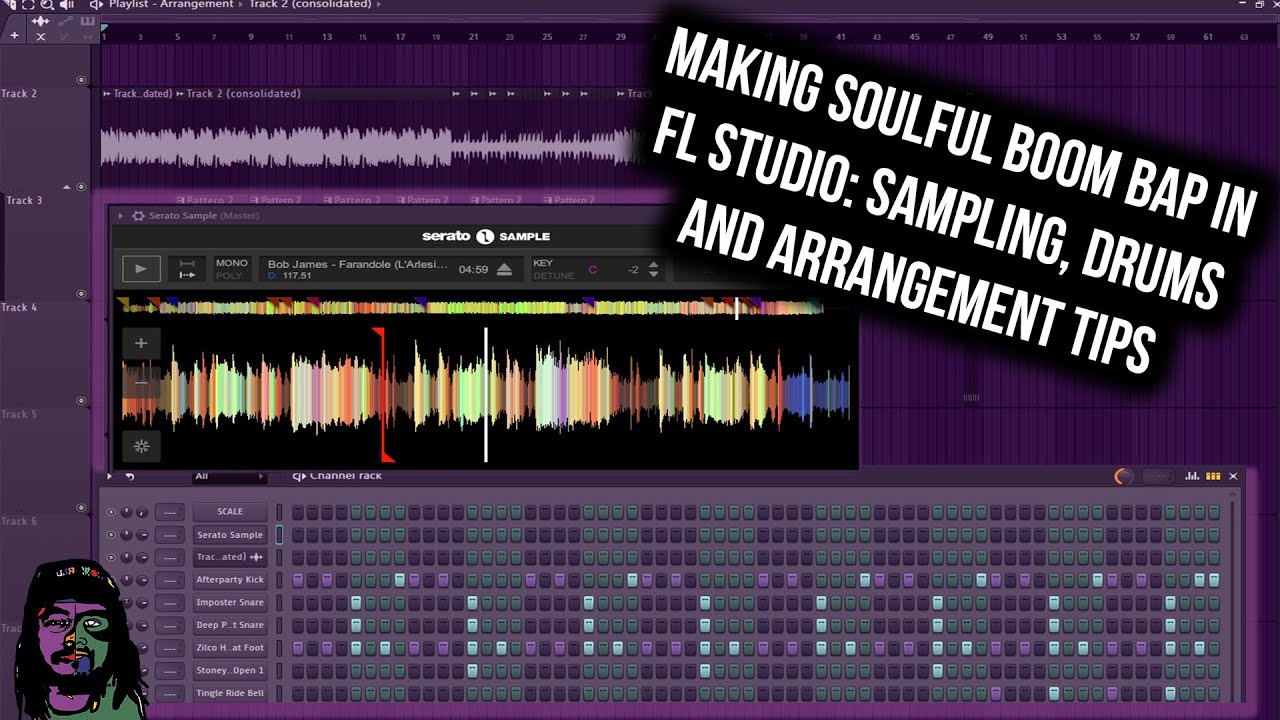Click the playlist zoom magnifier tool
Viewport: 1280px width, 720px height.
coord(48,5)
